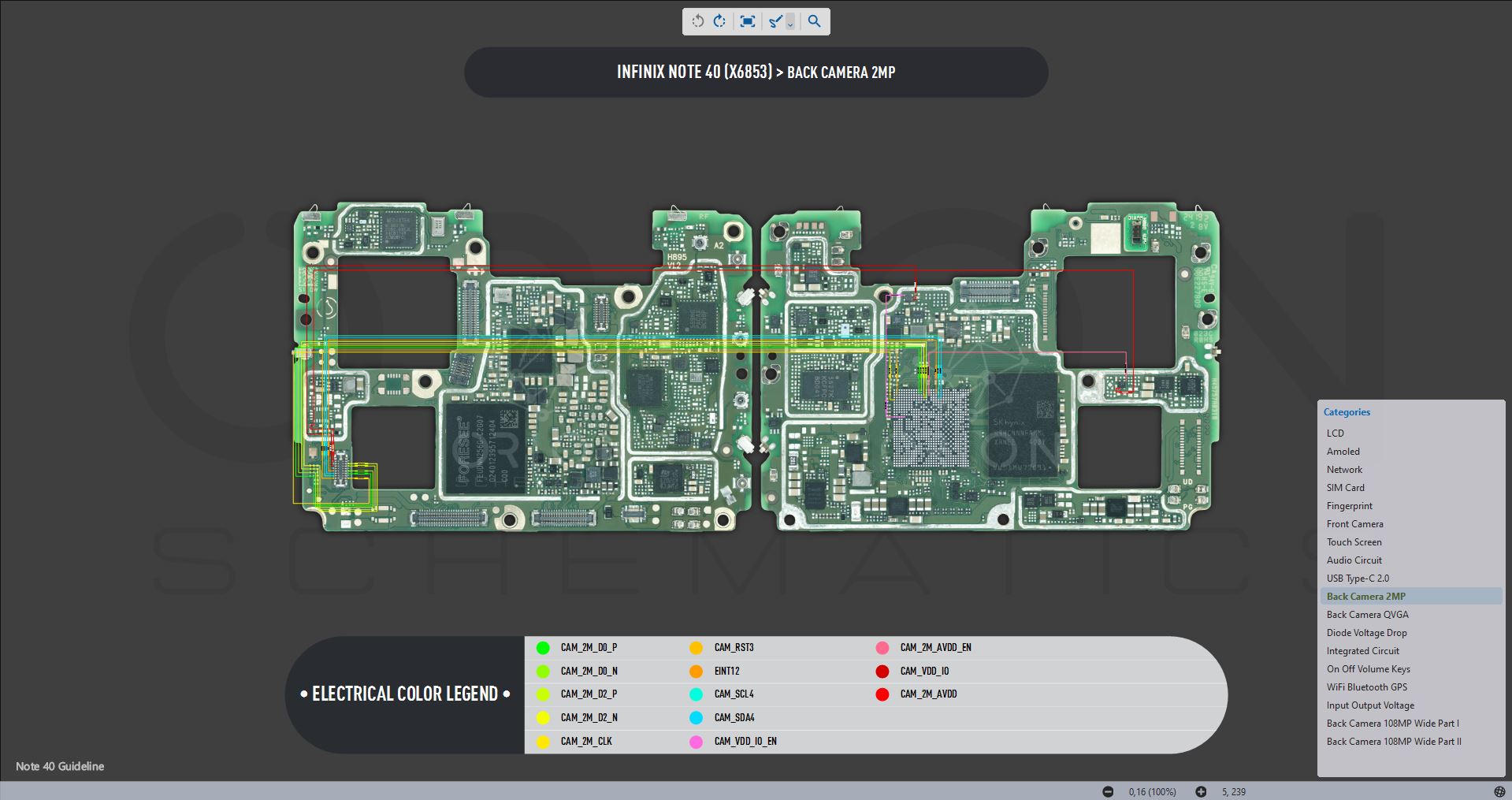Click the CAM_2M_AVDD_EN legend label

pyautogui.click(x=935, y=648)
